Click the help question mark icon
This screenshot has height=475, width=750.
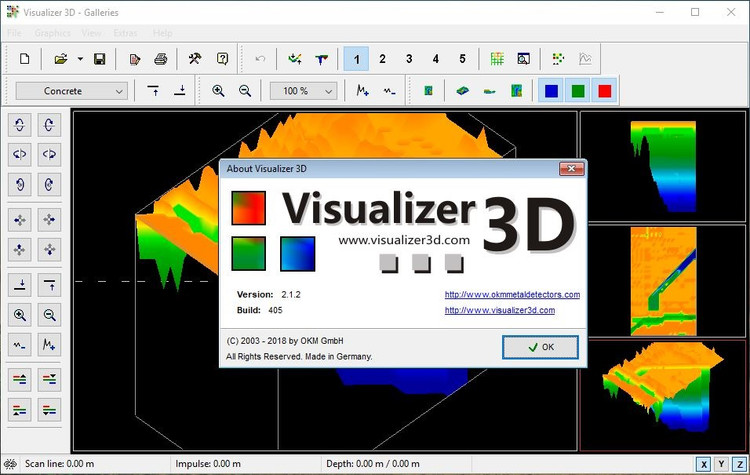(222, 60)
